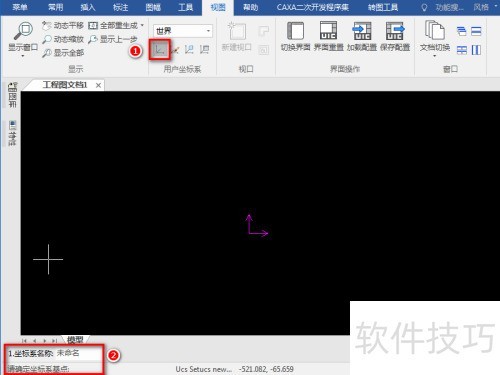Switch to the 转图工具 ribbon tab
This screenshot has height=375, width=500.
[x=383, y=7]
